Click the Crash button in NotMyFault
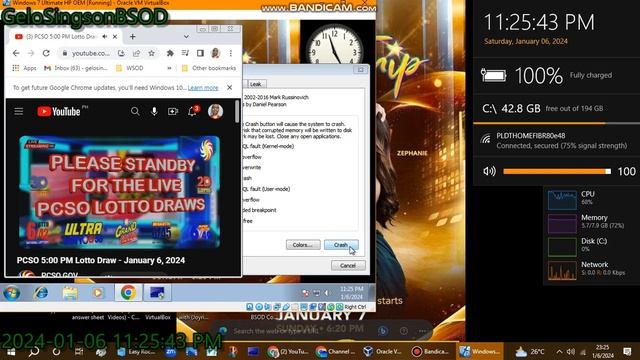The image size is (640, 360). click(341, 245)
